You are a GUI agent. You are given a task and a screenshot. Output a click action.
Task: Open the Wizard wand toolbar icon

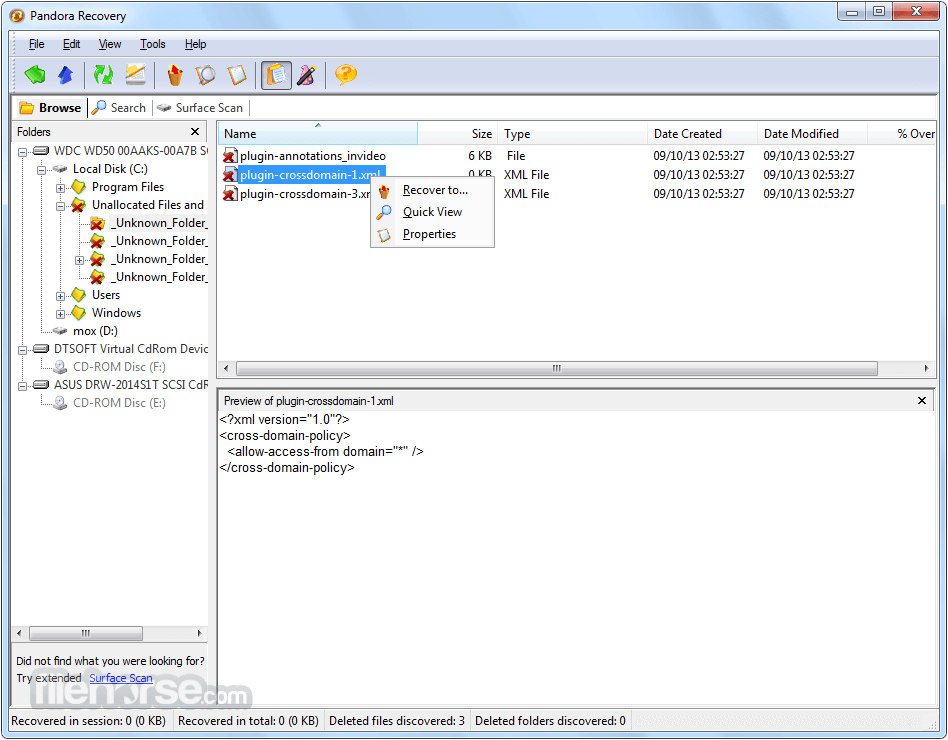[307, 75]
